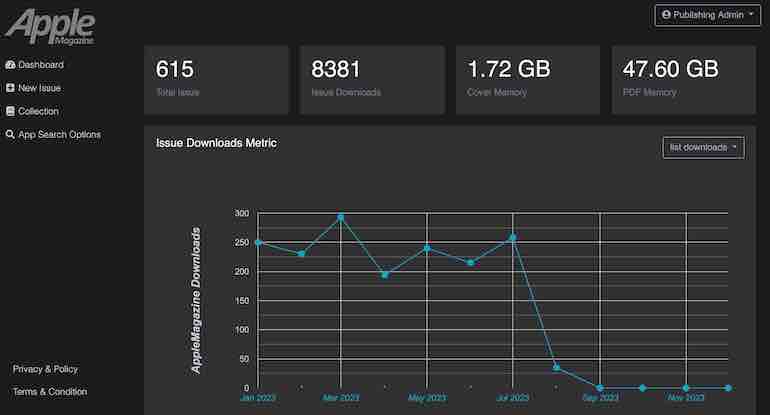Click the Jul 2023 data point on chart
The height and width of the screenshot is (415, 770).
[x=512, y=238]
